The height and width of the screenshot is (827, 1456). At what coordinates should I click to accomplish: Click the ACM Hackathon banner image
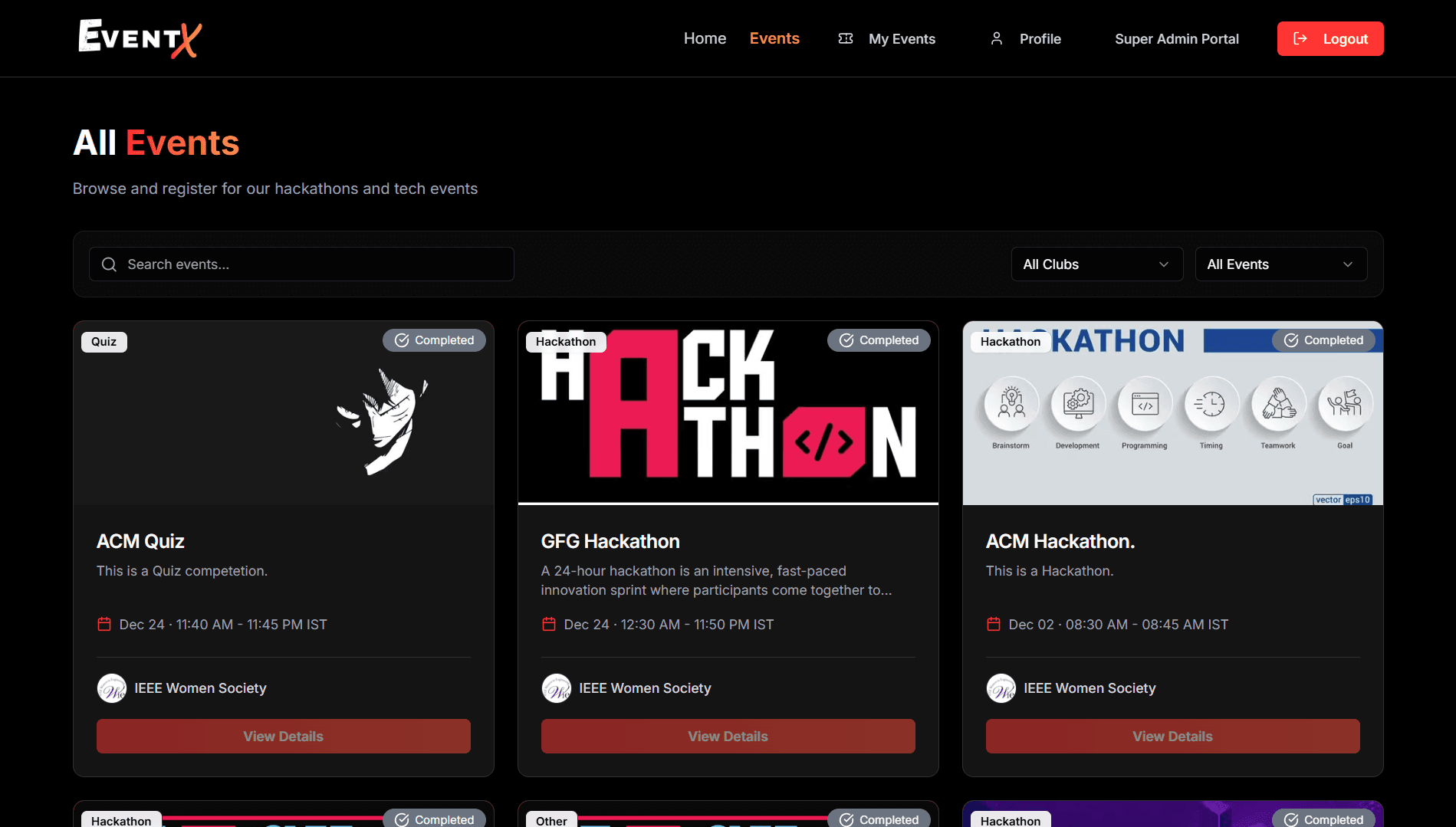(1173, 413)
